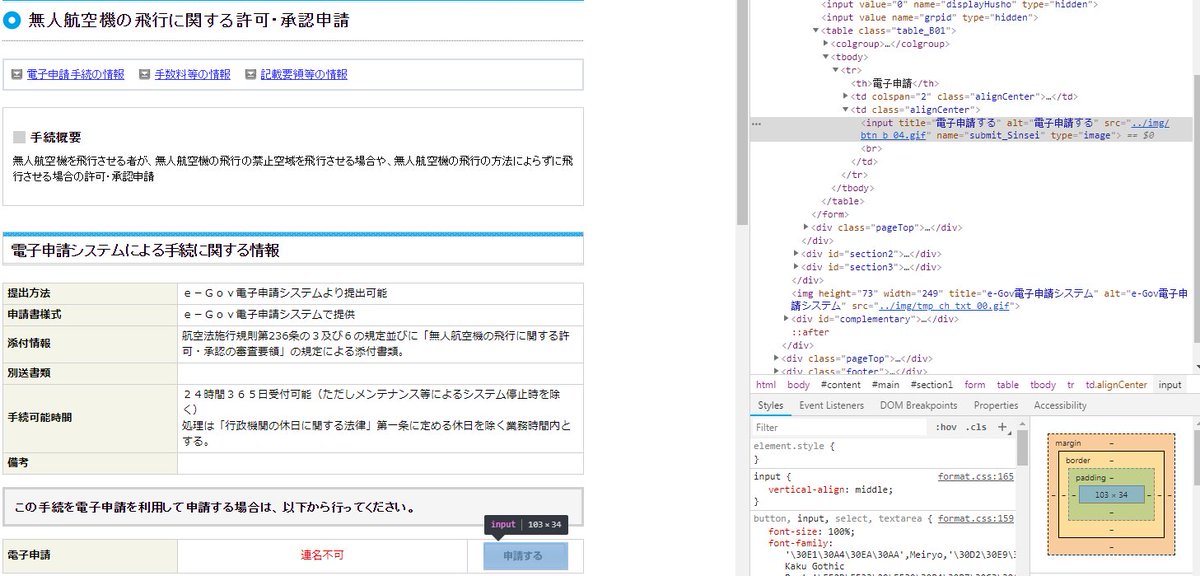This screenshot has height=576, width=1200.
Task: Collapse the tr node under tbody
Action: pos(836,70)
